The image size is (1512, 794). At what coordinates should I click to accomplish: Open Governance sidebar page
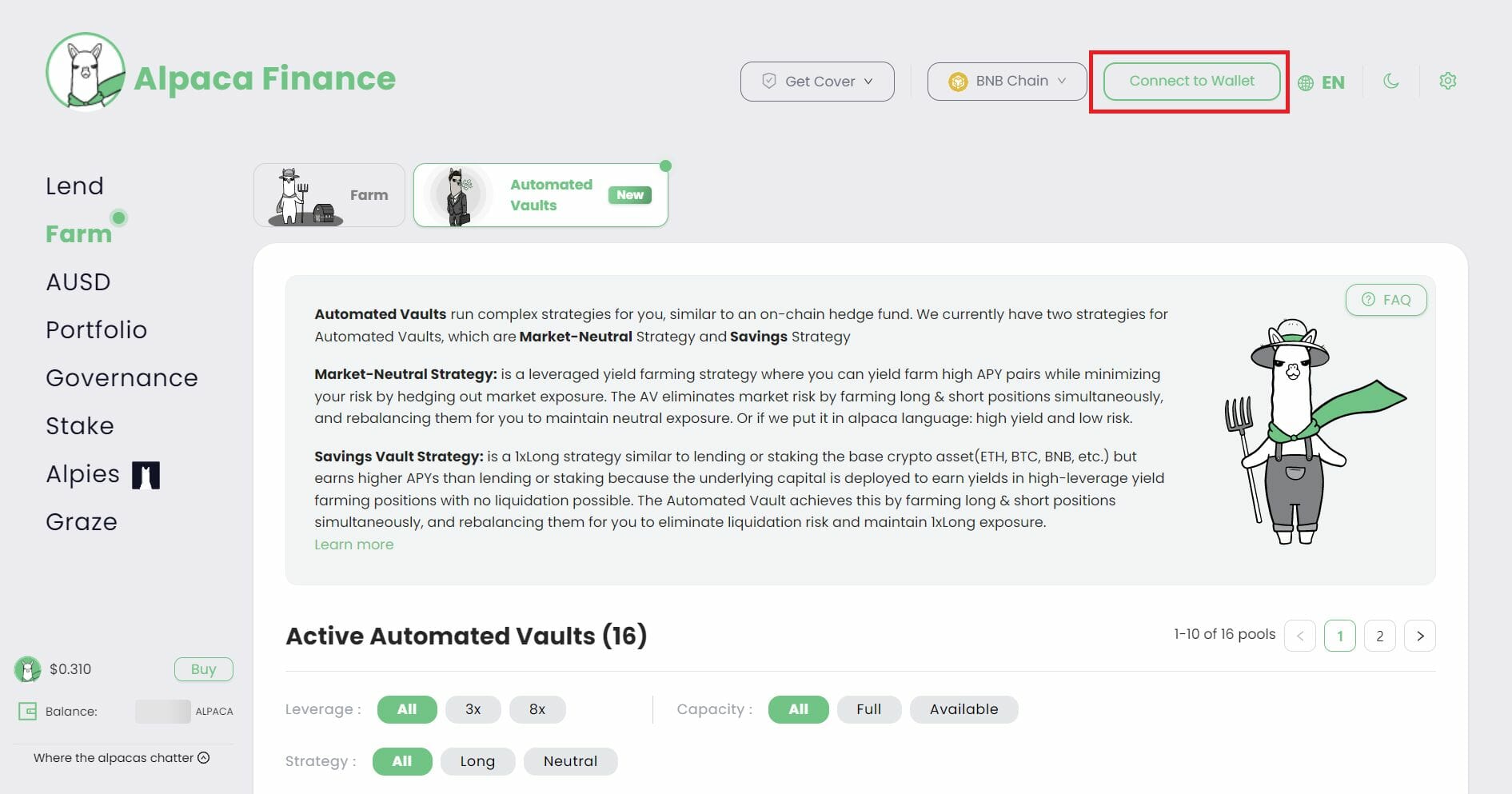(122, 377)
